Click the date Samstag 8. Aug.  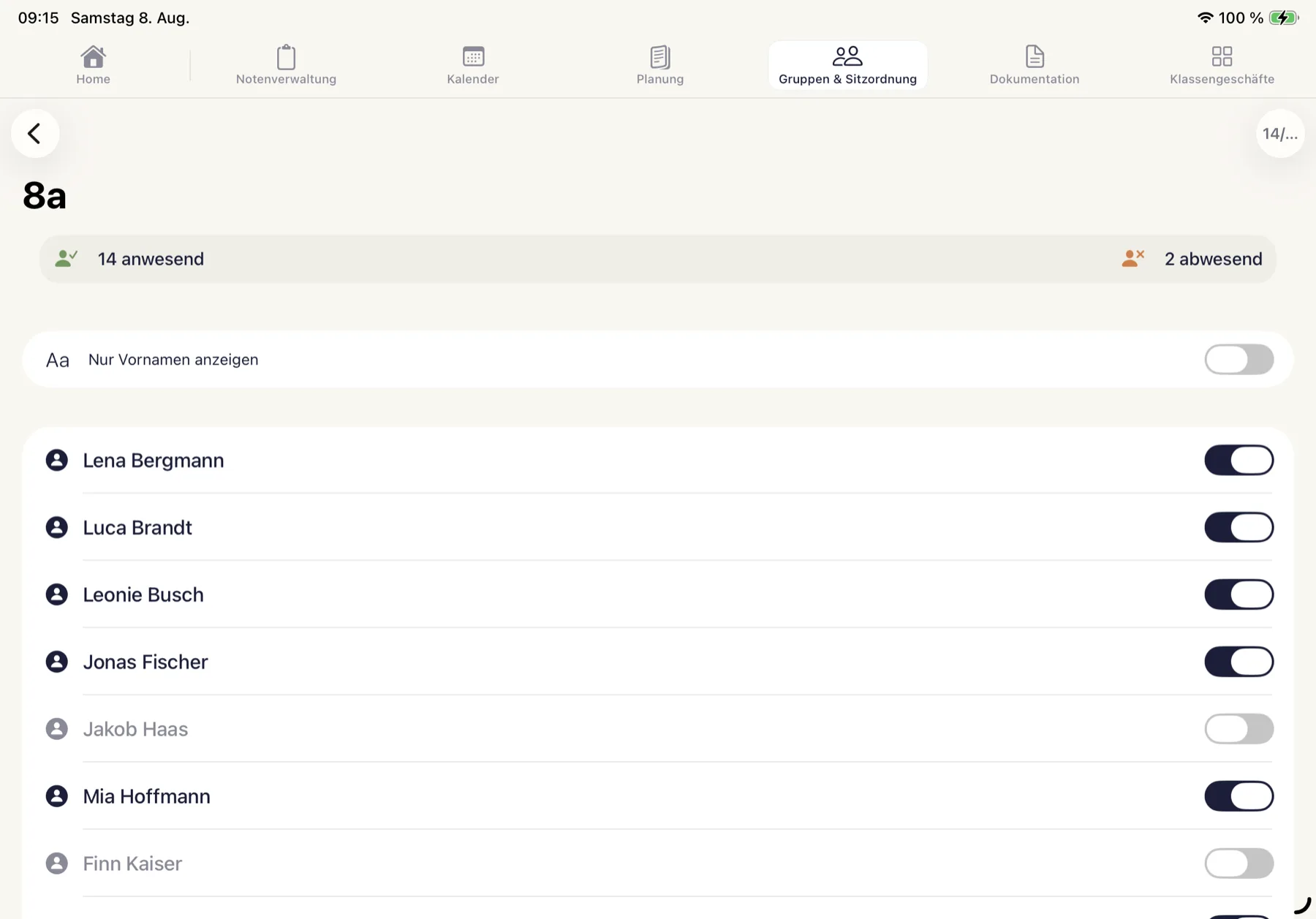click(x=130, y=18)
